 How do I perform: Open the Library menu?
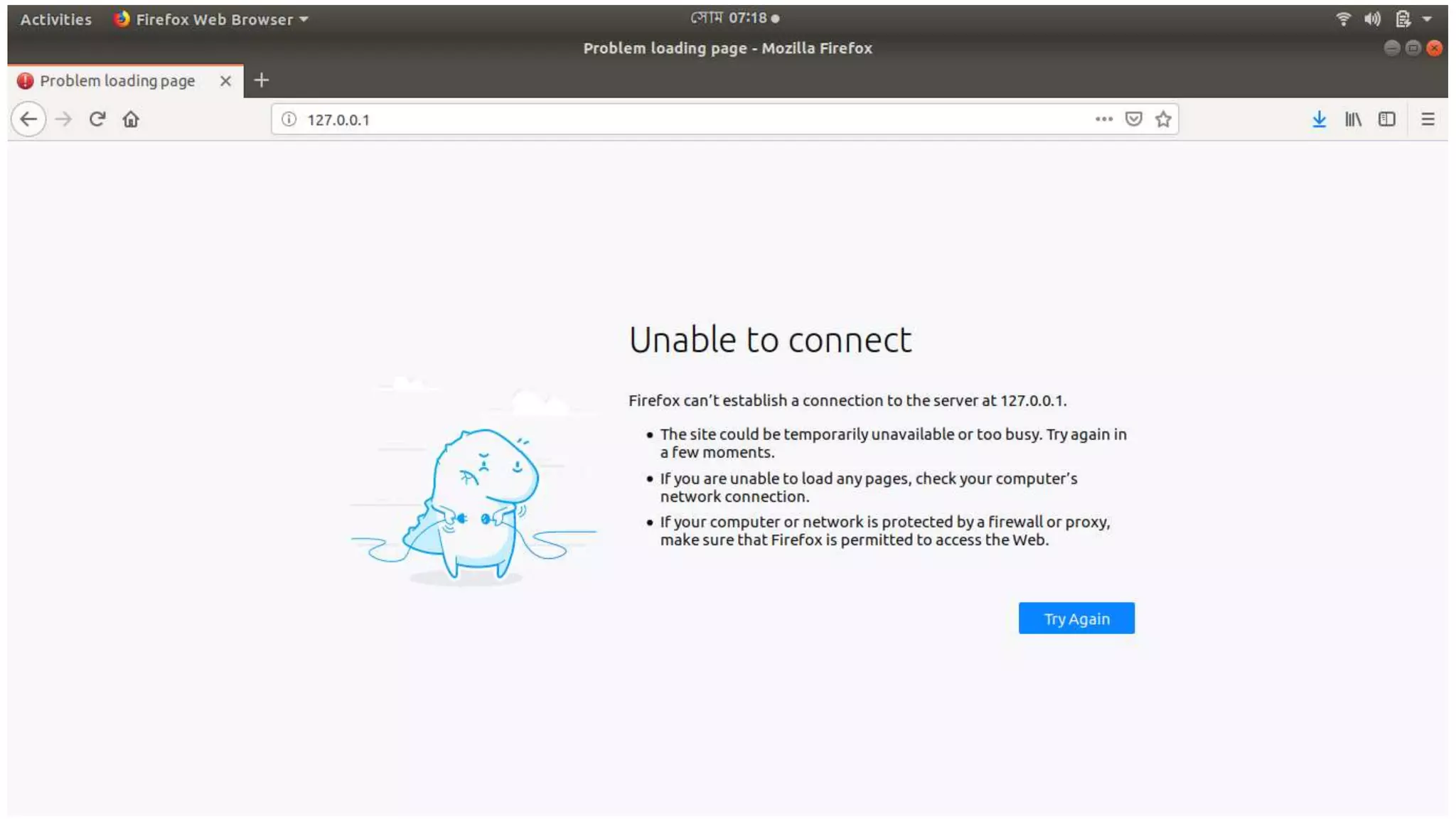pos(1353,119)
